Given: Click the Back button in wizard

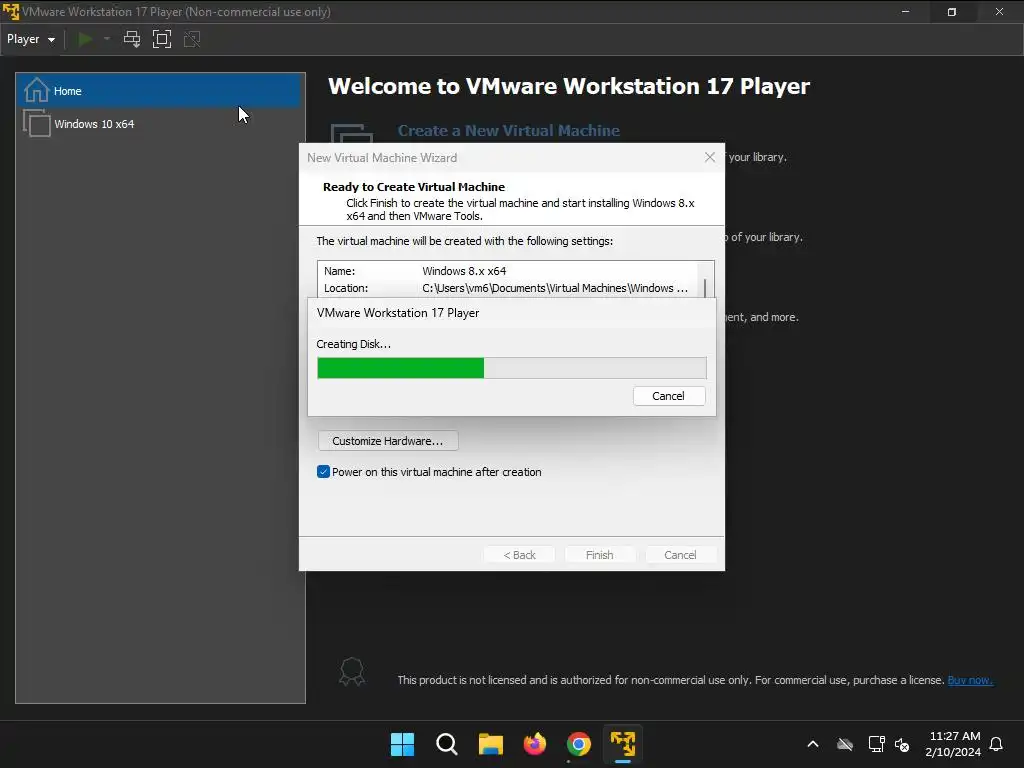Looking at the screenshot, I should (519, 554).
